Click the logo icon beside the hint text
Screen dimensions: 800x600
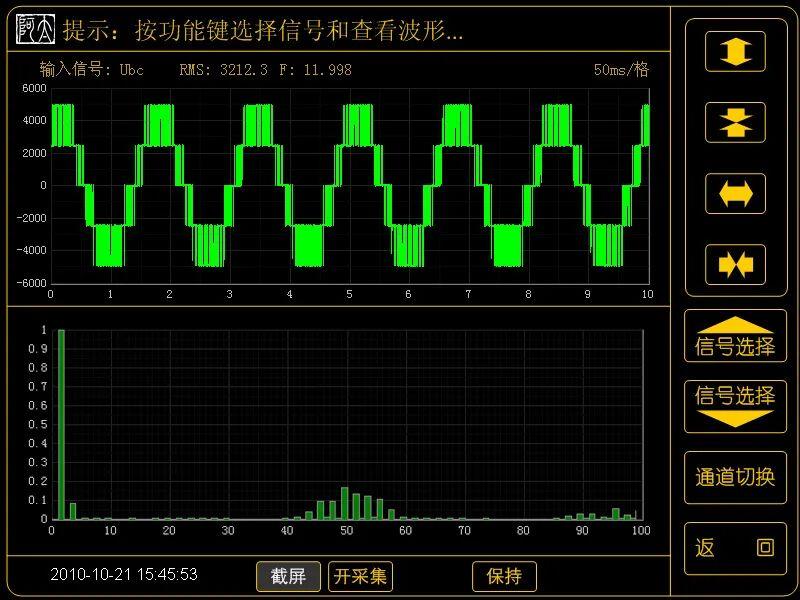click(36, 31)
